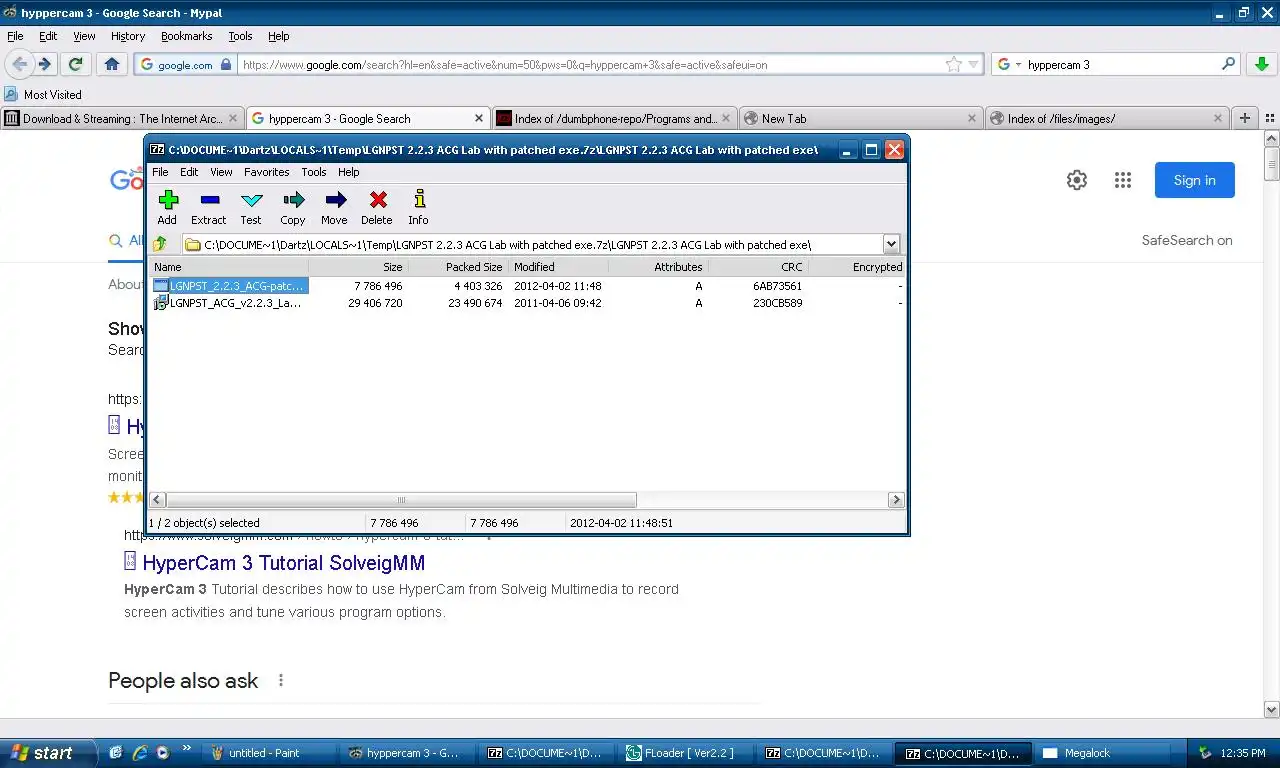Image resolution: width=1280 pixels, height=768 pixels.
Task: Switch to New Tab tab
Action: pos(860,118)
